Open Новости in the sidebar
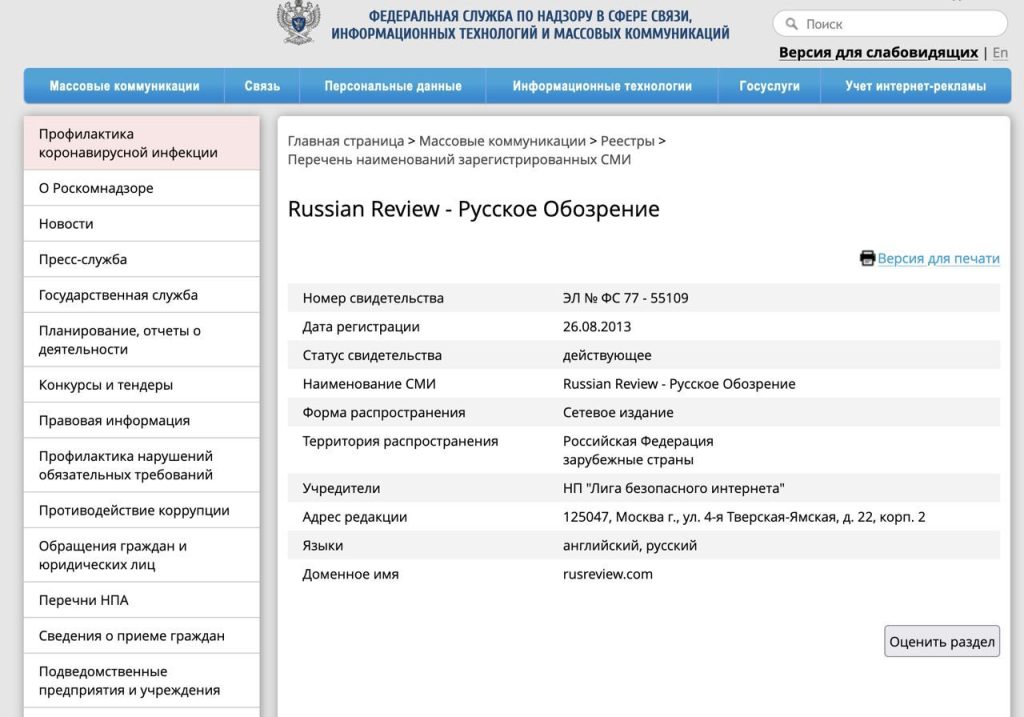Screen dimensions: 1024x717 142,224
